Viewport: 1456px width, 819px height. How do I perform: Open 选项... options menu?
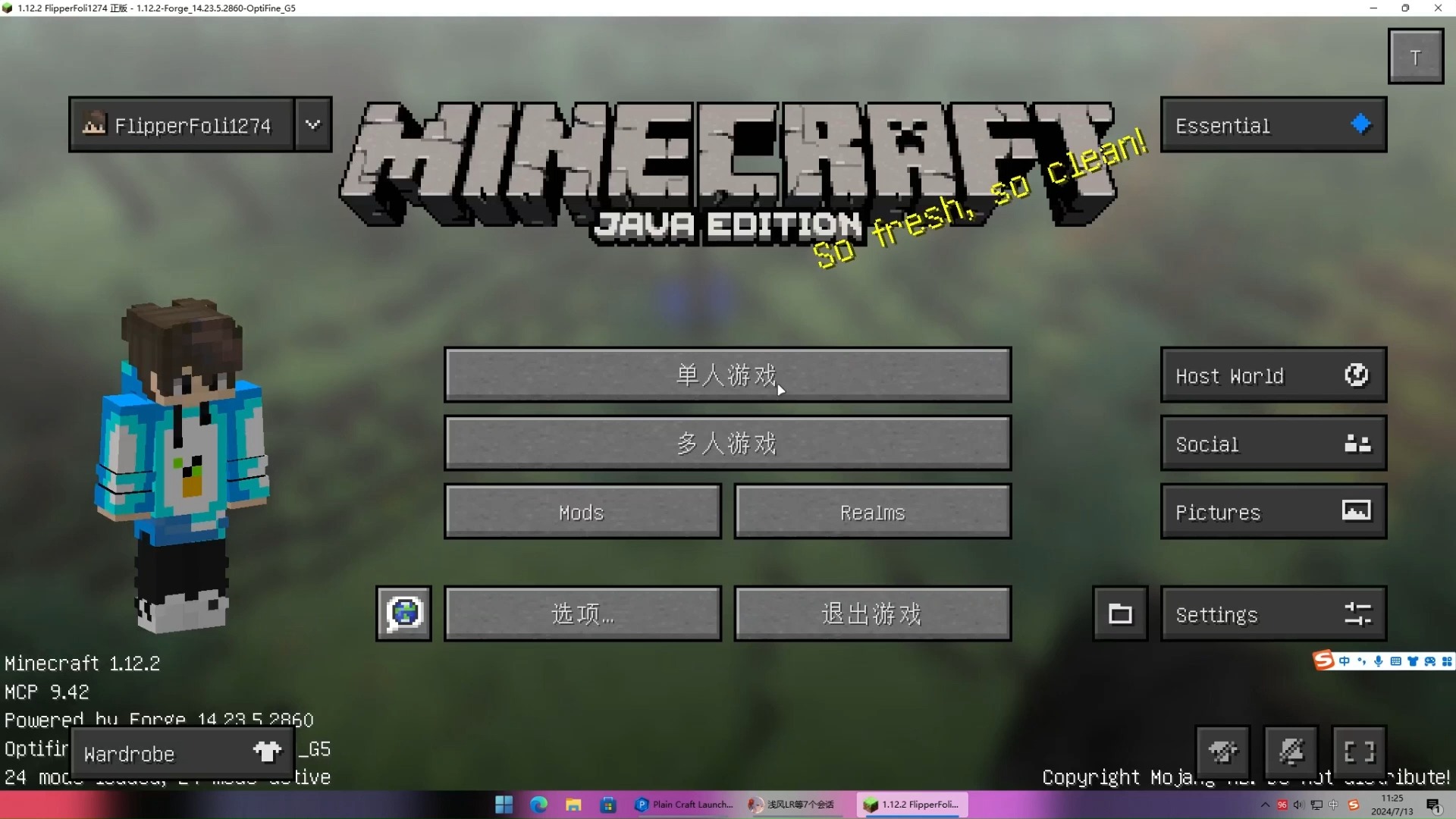tap(582, 613)
